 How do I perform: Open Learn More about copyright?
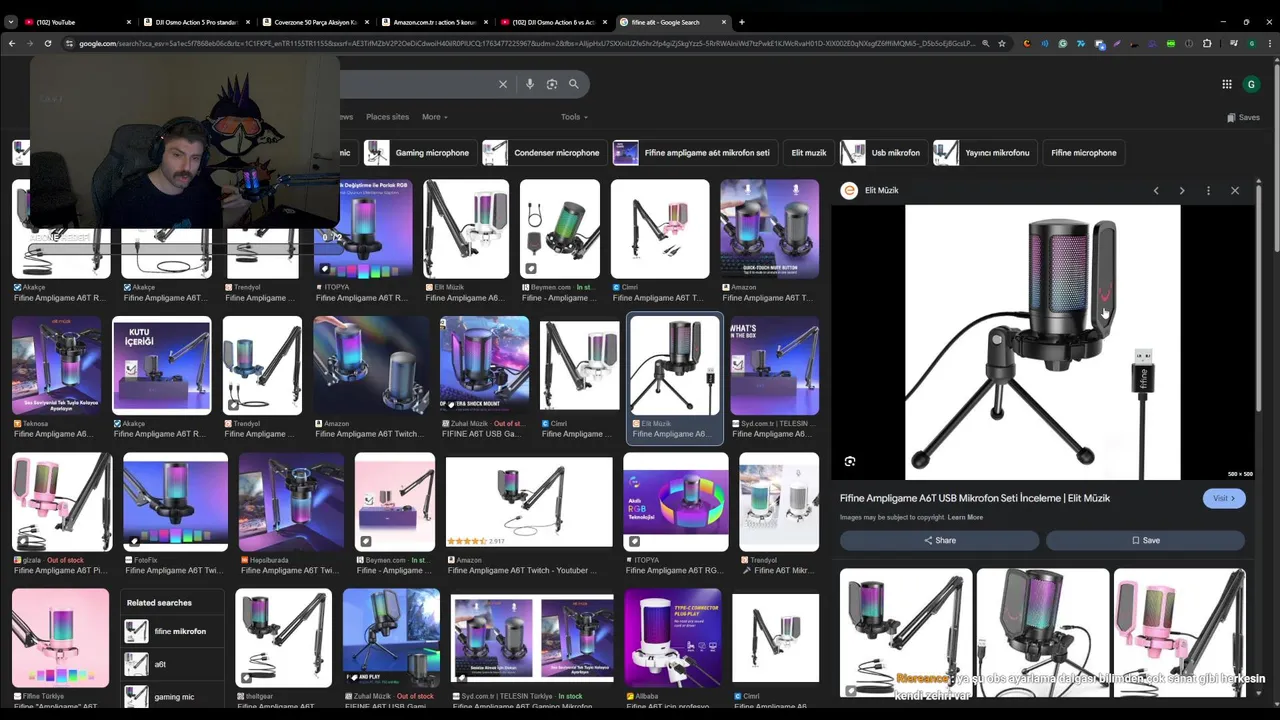coord(965,517)
